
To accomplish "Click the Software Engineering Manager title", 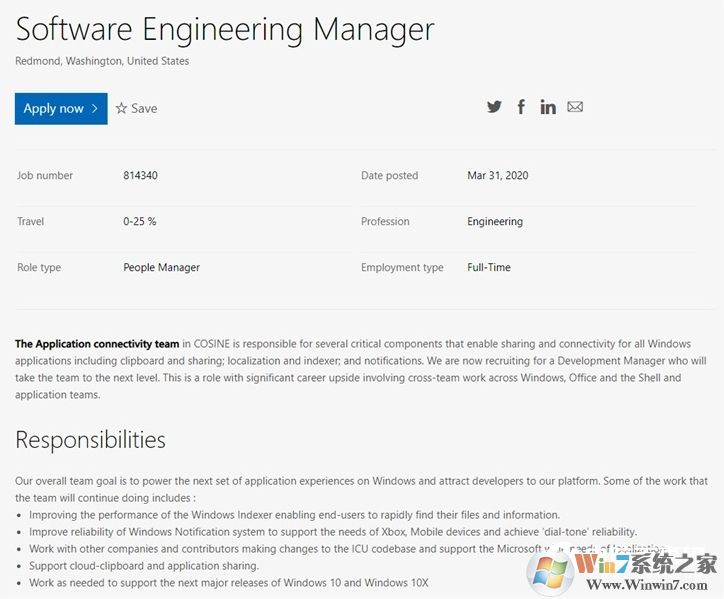I will point(225,29).
